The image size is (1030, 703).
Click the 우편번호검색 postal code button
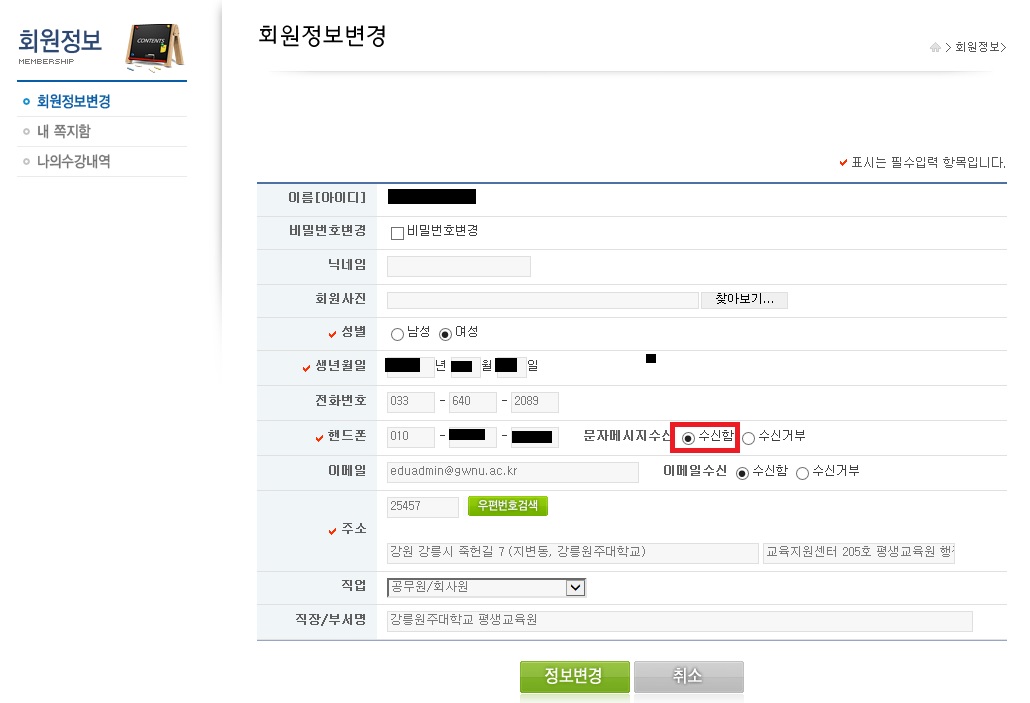508,506
